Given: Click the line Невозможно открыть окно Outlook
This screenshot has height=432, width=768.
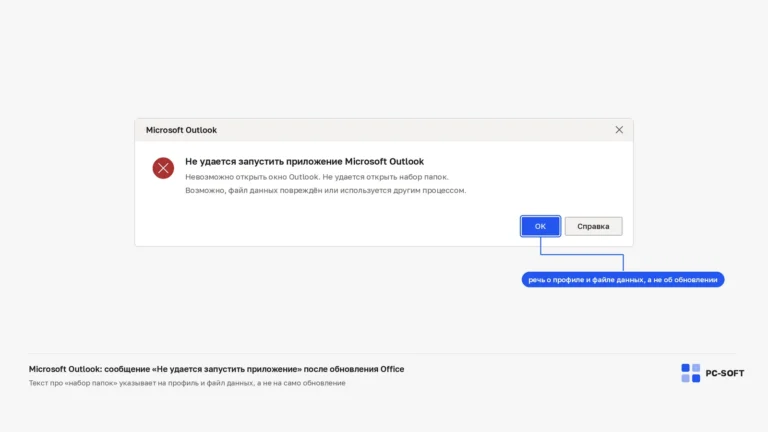Looking at the screenshot, I should tap(316, 177).
